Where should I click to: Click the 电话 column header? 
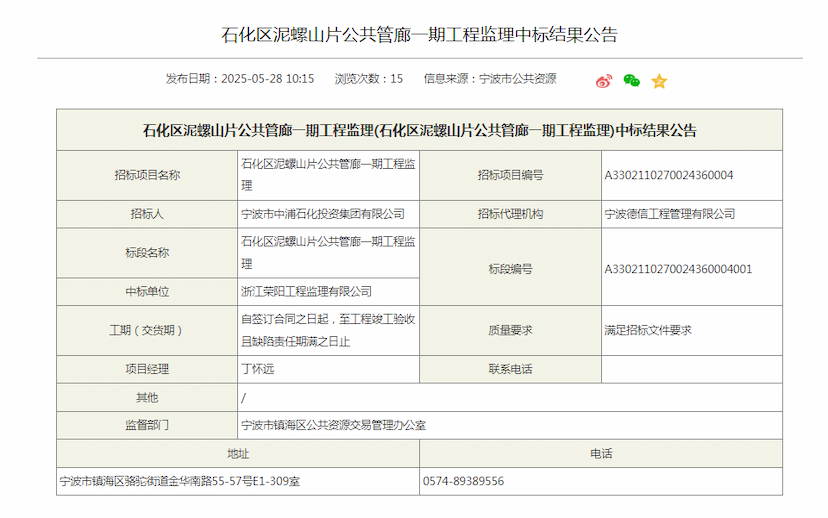tap(601, 454)
